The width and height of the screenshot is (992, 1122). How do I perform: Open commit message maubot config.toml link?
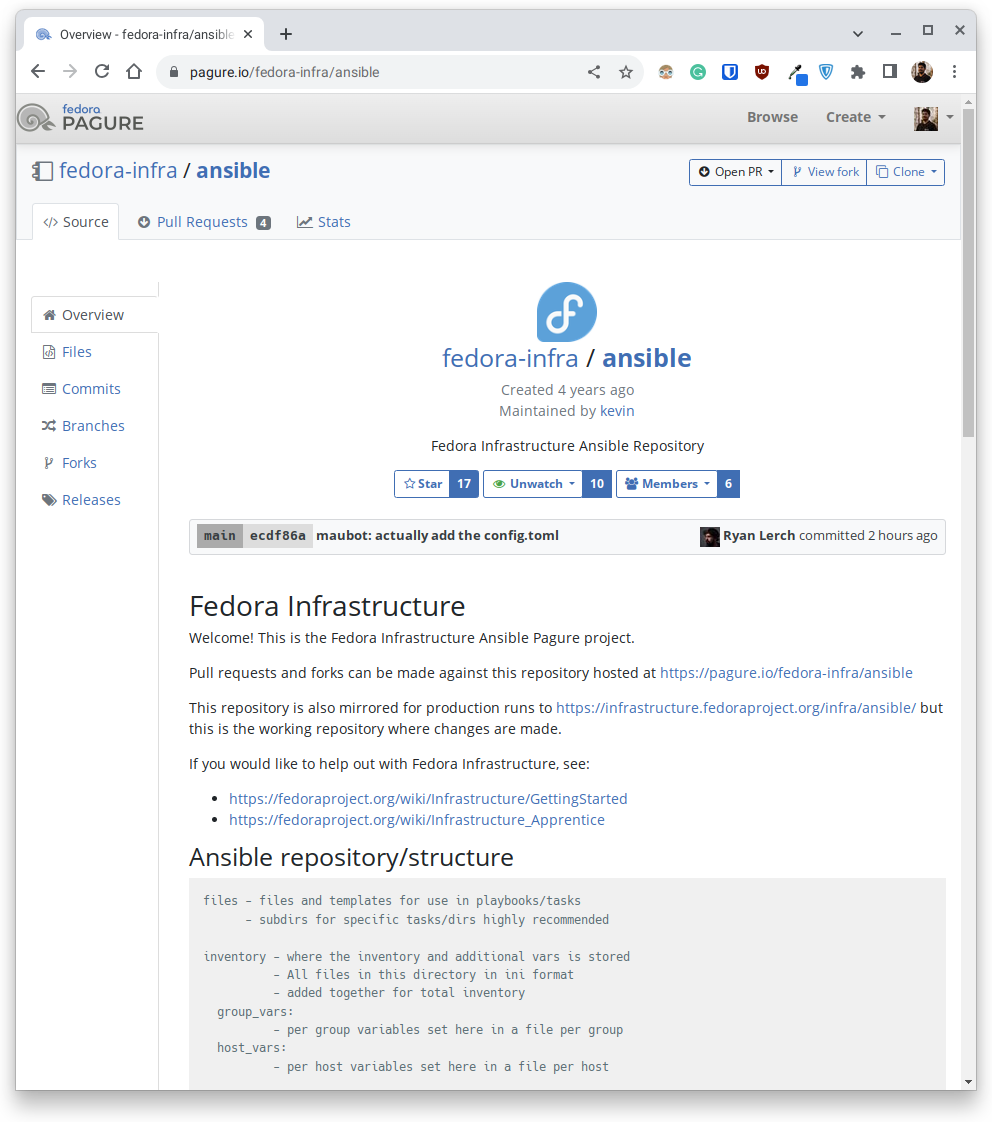[x=437, y=536]
